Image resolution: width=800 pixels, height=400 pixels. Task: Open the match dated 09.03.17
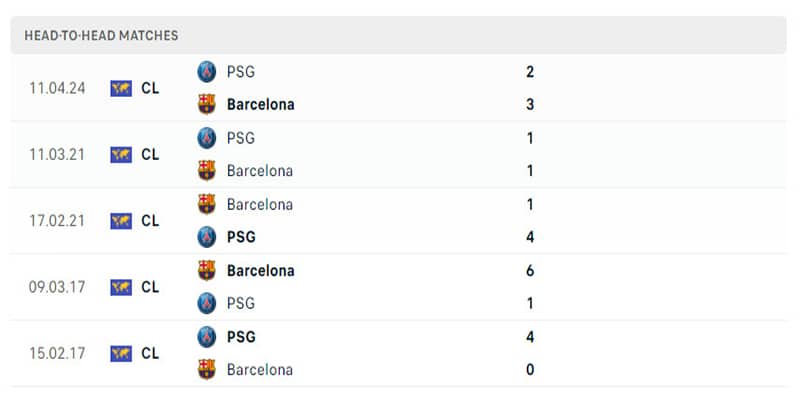[57, 287]
